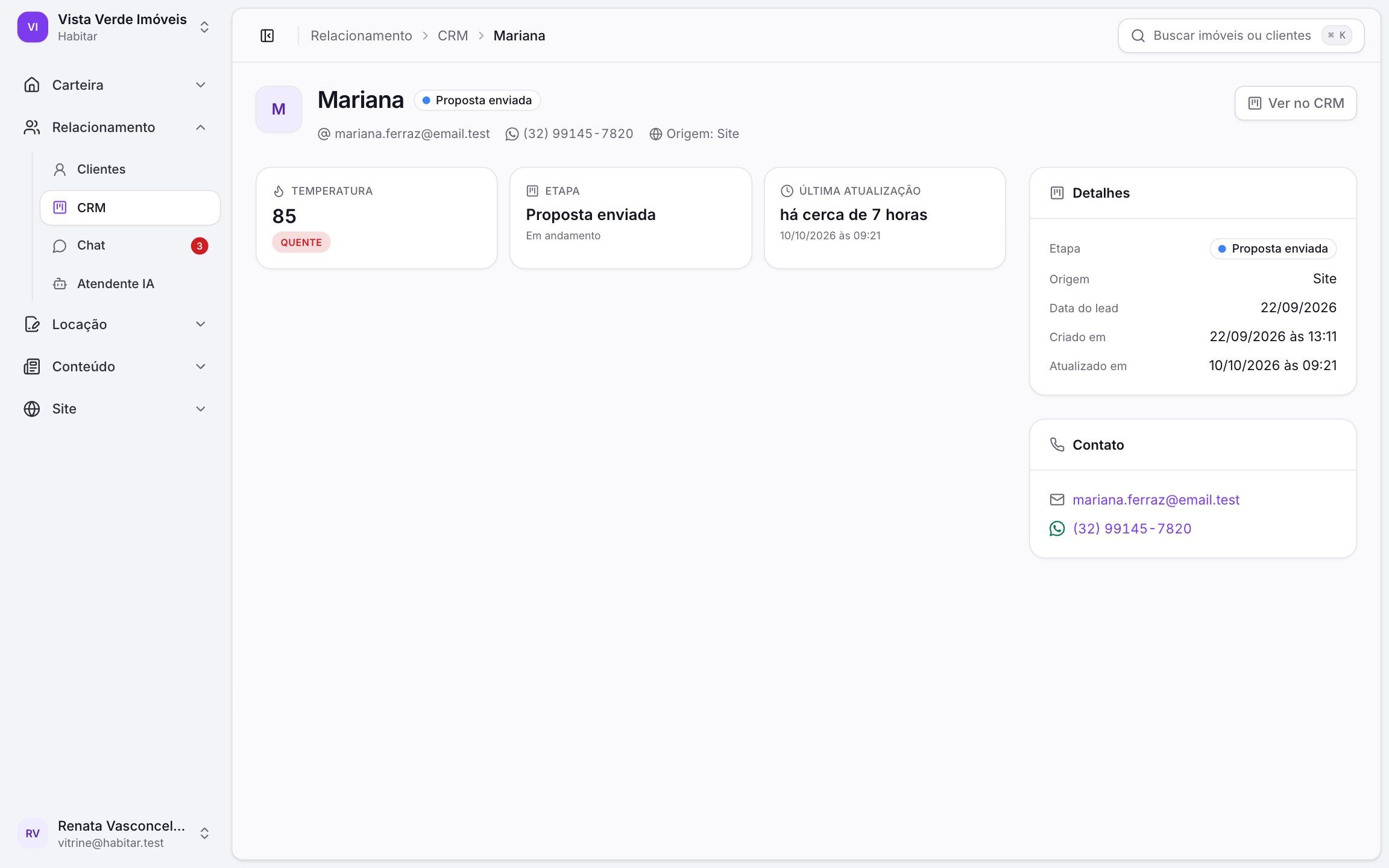Expand the Conteúdo section
The width and height of the screenshot is (1389, 868).
(x=115, y=366)
